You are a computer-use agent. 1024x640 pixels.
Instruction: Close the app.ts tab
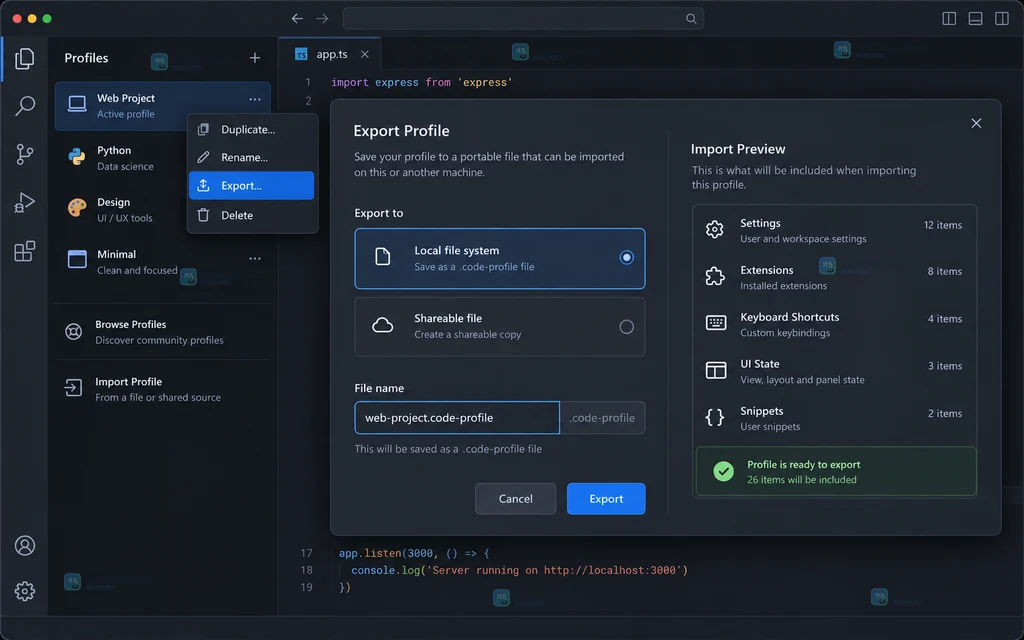[x=365, y=54]
